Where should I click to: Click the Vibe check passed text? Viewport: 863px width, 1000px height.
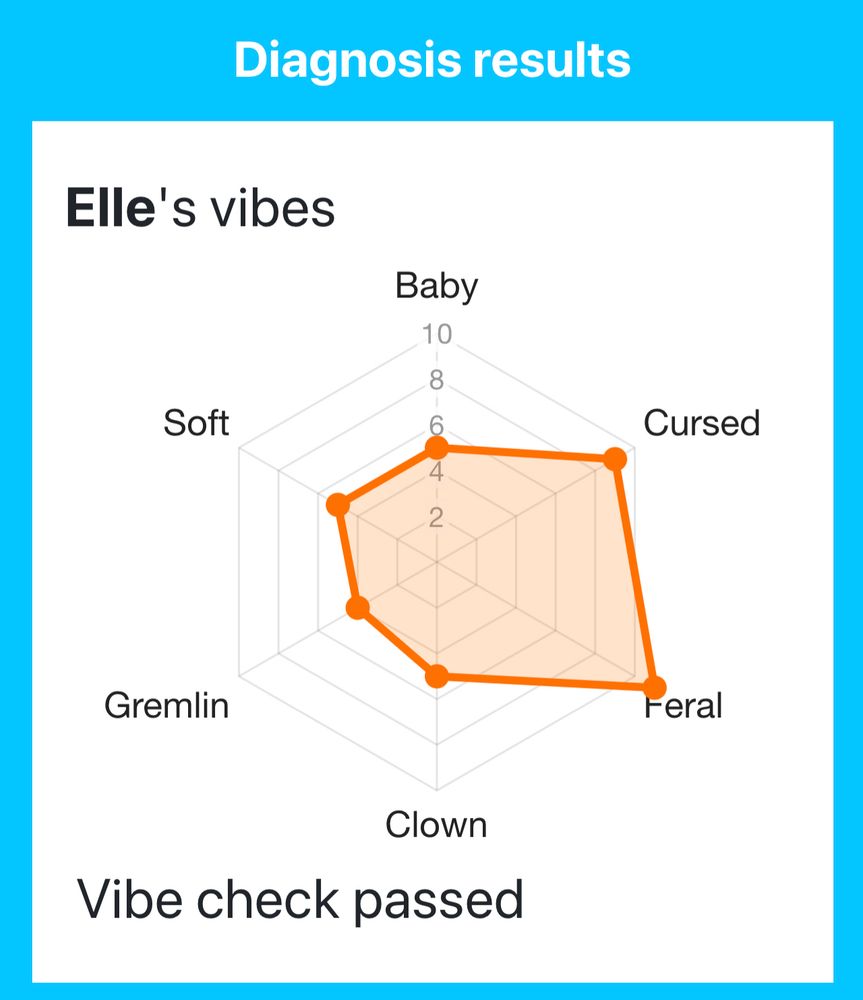point(300,899)
